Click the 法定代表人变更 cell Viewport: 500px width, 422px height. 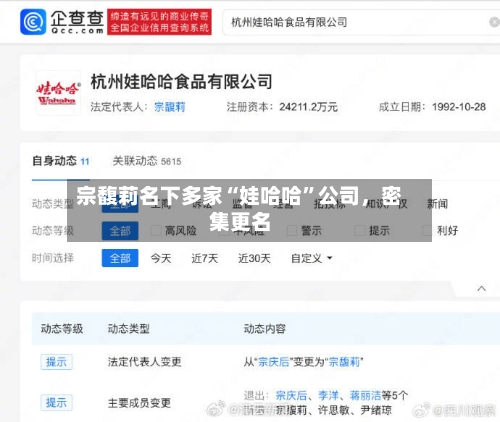[x=144, y=362]
